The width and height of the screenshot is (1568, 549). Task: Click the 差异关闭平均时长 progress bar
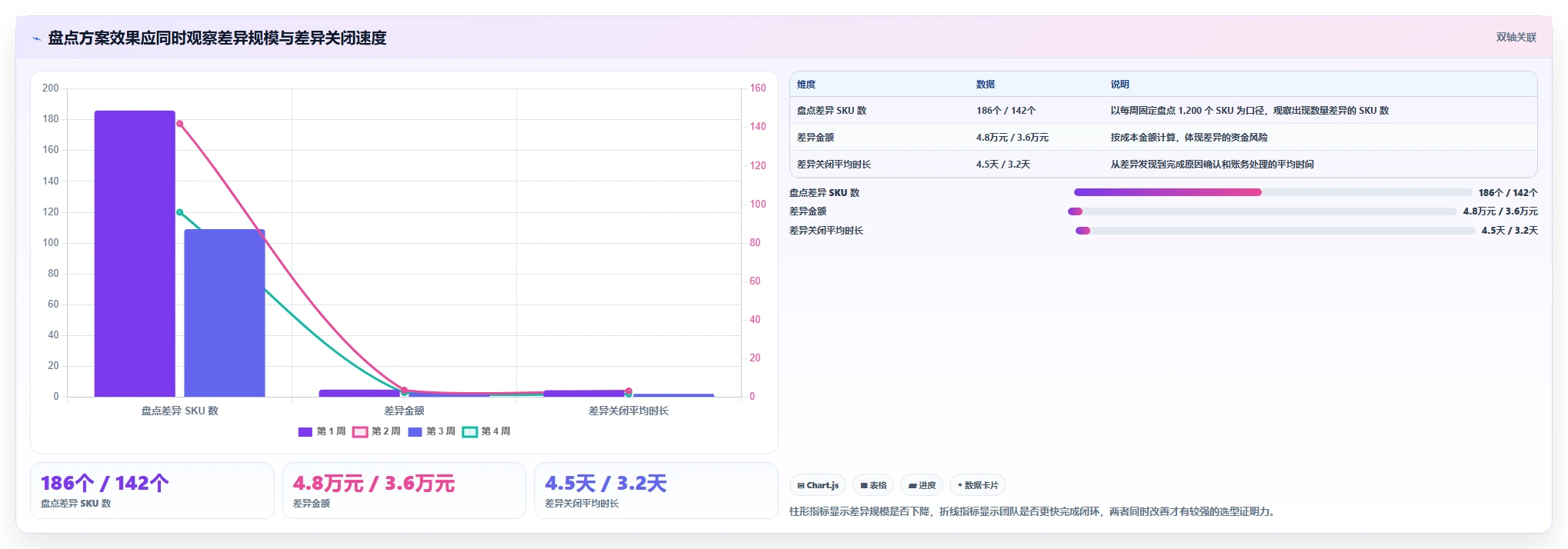pyautogui.click(x=1275, y=231)
